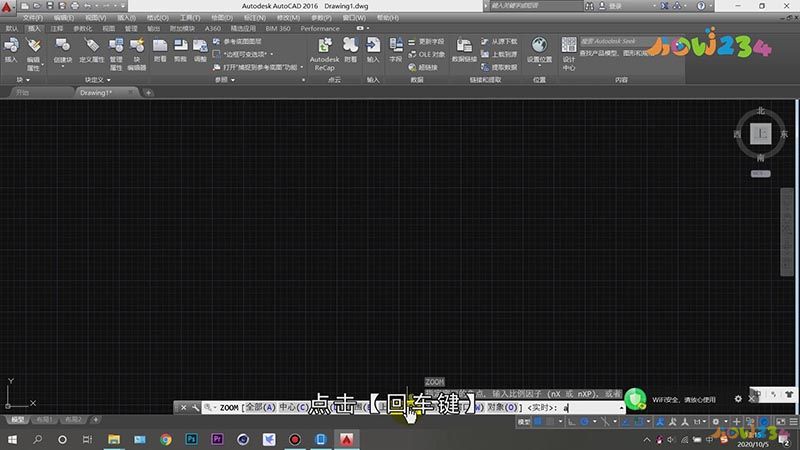Switch to the BIM 360 ribbon tab

(x=278, y=29)
